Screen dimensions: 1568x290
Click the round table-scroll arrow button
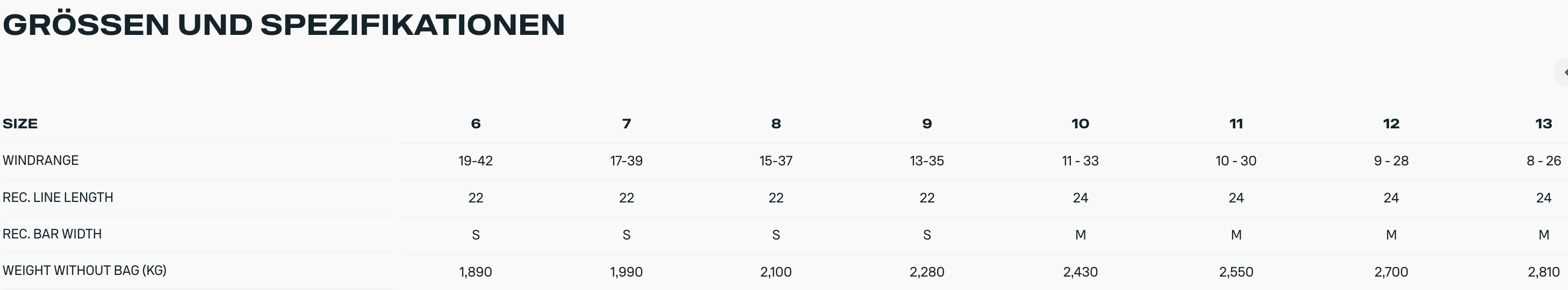[1562, 73]
